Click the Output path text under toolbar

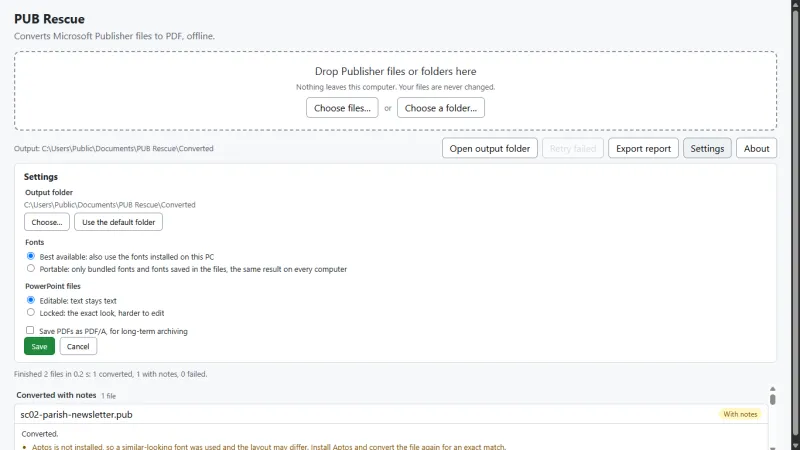114,148
